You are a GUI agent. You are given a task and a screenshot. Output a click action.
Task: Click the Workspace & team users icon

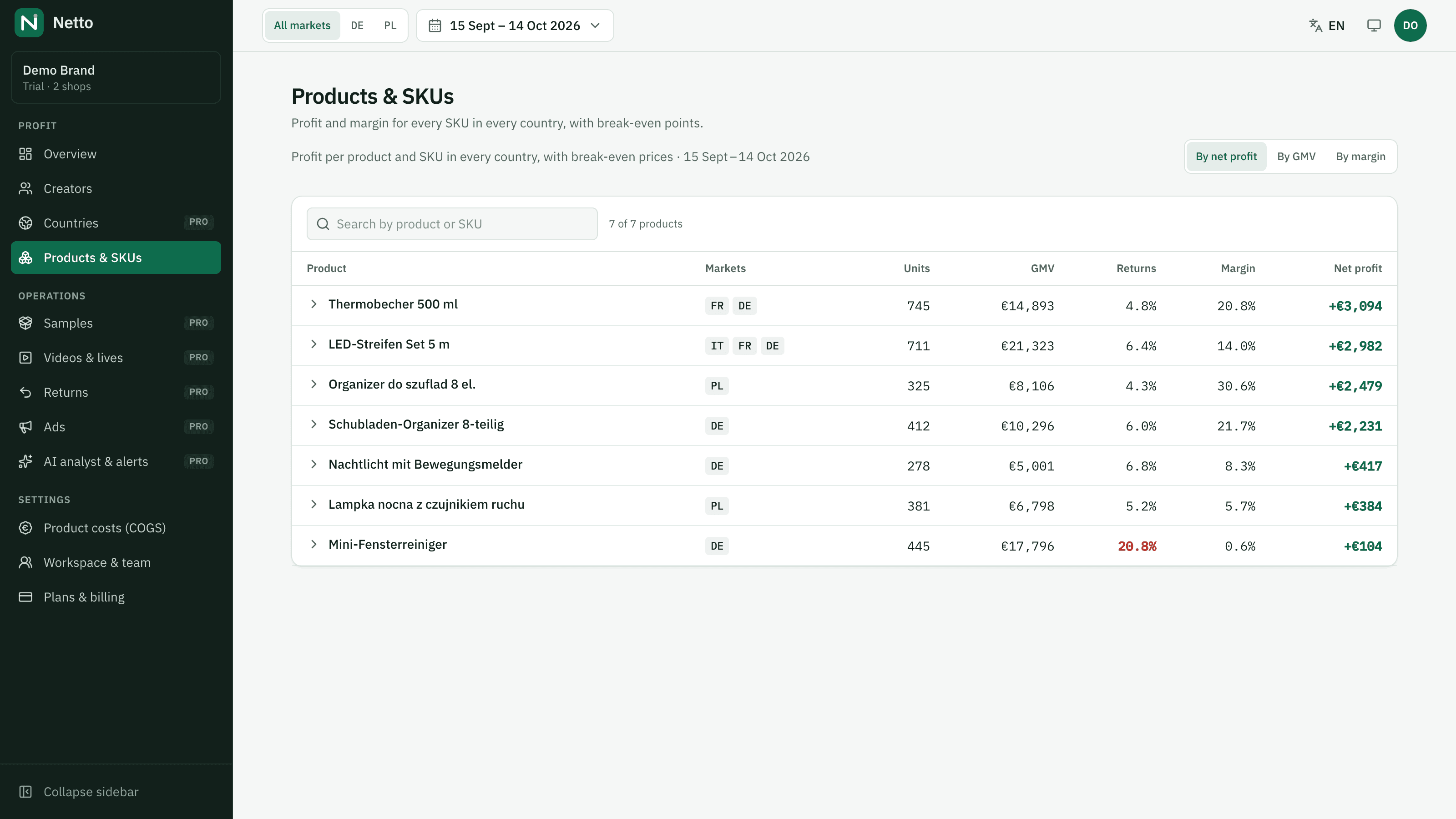[25, 562]
